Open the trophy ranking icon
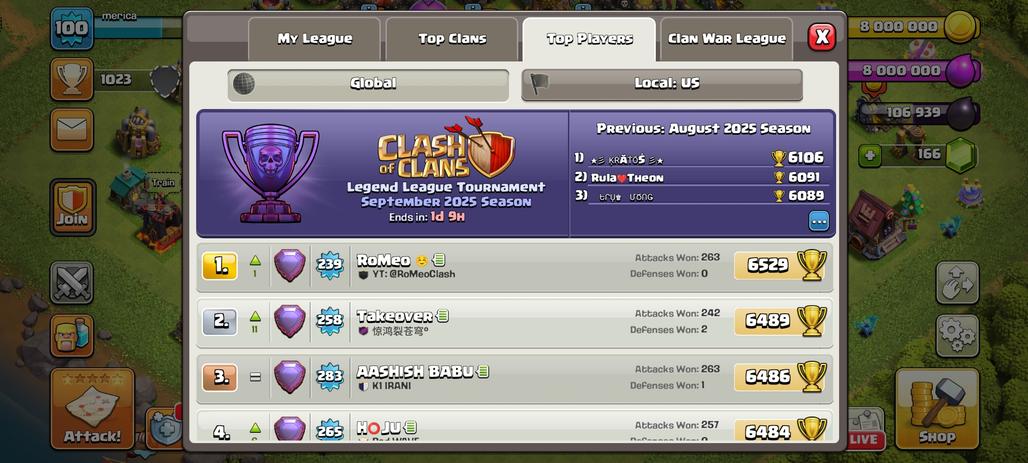The height and width of the screenshot is (463, 1028). (x=71, y=79)
